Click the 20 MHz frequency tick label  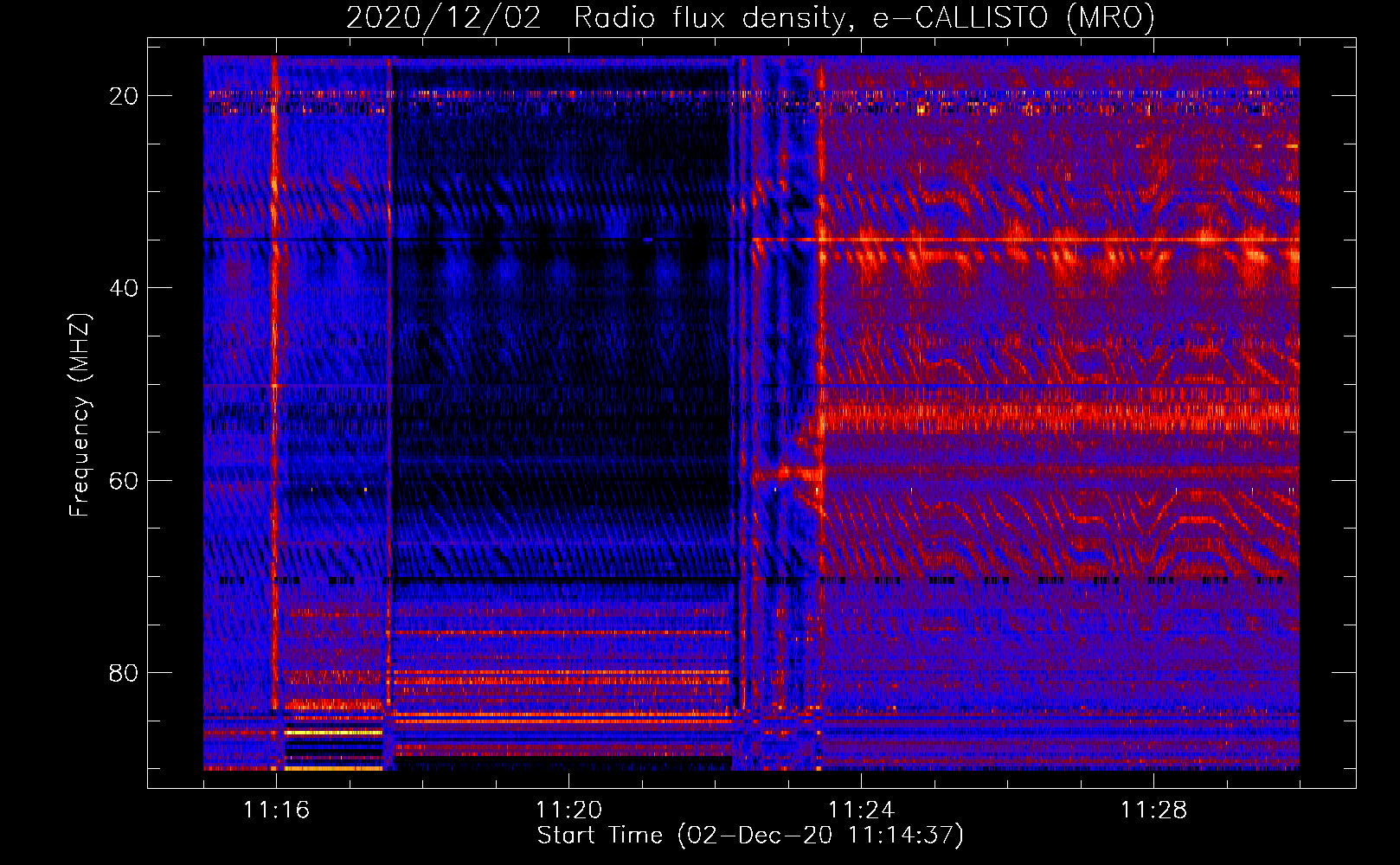pos(124,96)
